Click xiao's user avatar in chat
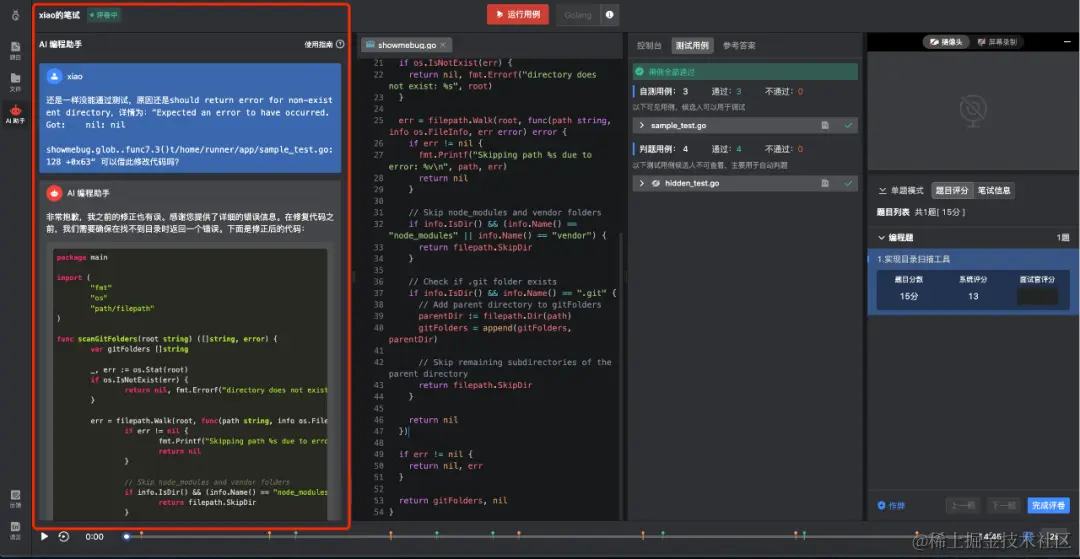This screenshot has height=559, width=1080. tap(55, 76)
